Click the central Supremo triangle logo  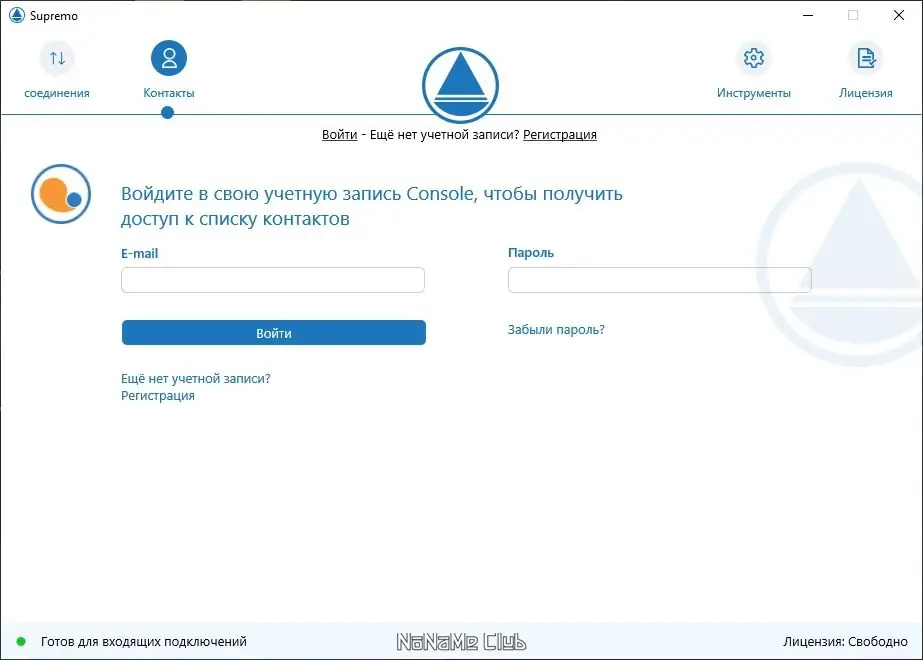(460, 85)
